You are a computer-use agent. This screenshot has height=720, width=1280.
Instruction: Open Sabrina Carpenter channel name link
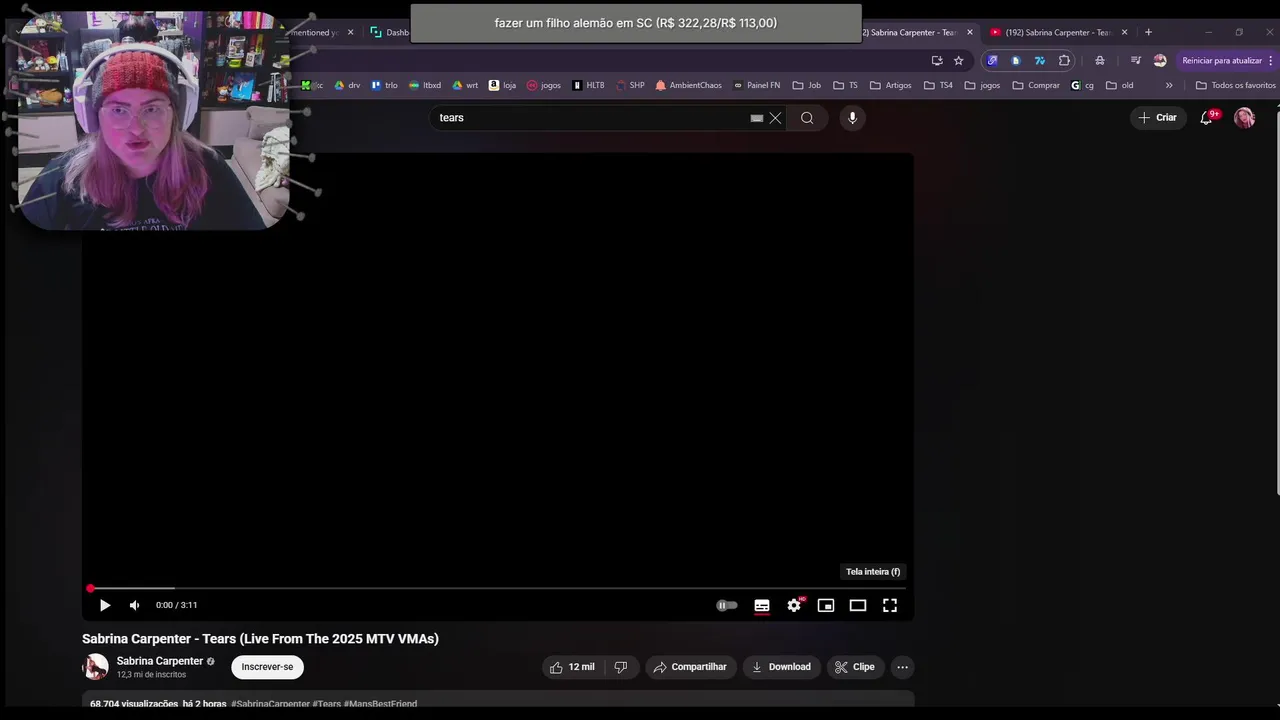coord(160,661)
